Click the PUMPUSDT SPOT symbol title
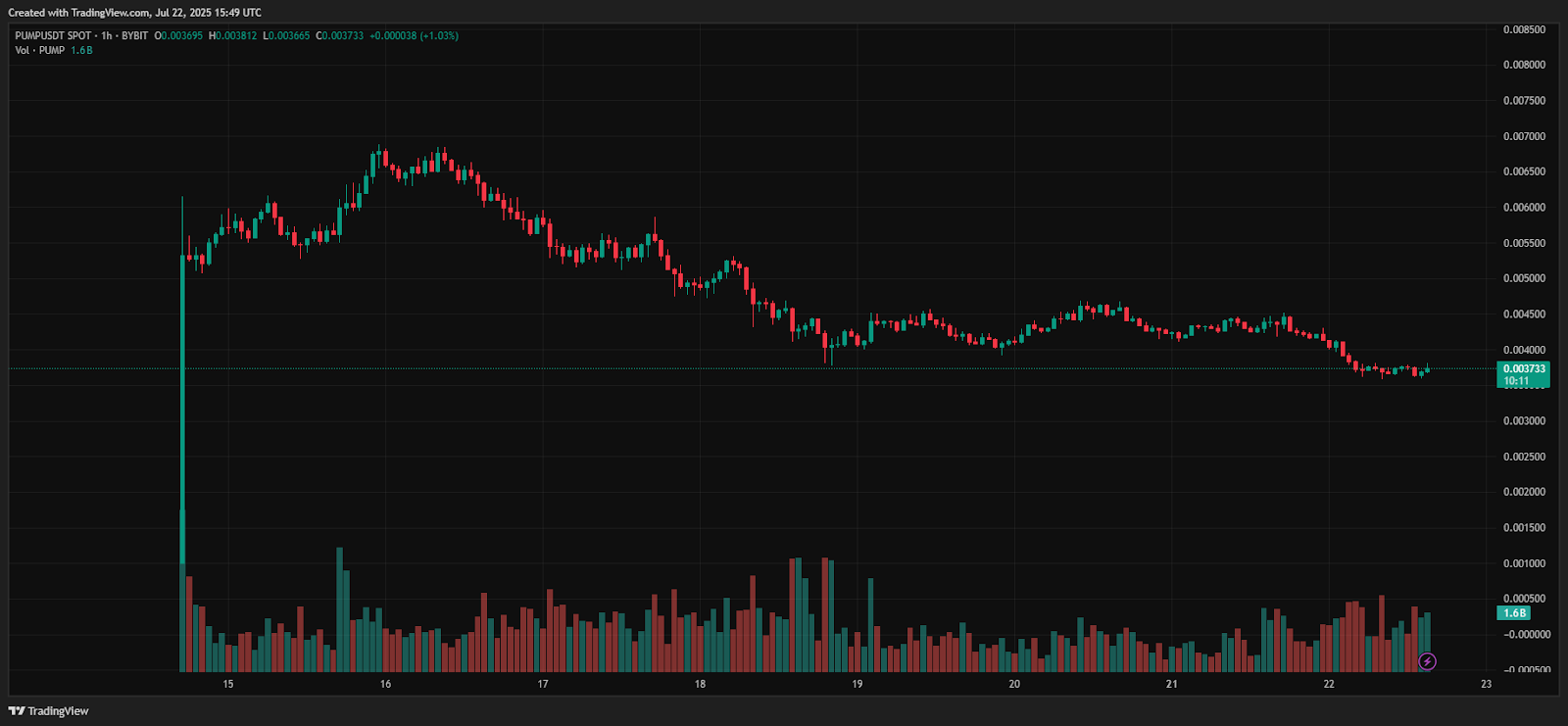Image resolution: width=1568 pixels, height=726 pixels. tap(53, 36)
